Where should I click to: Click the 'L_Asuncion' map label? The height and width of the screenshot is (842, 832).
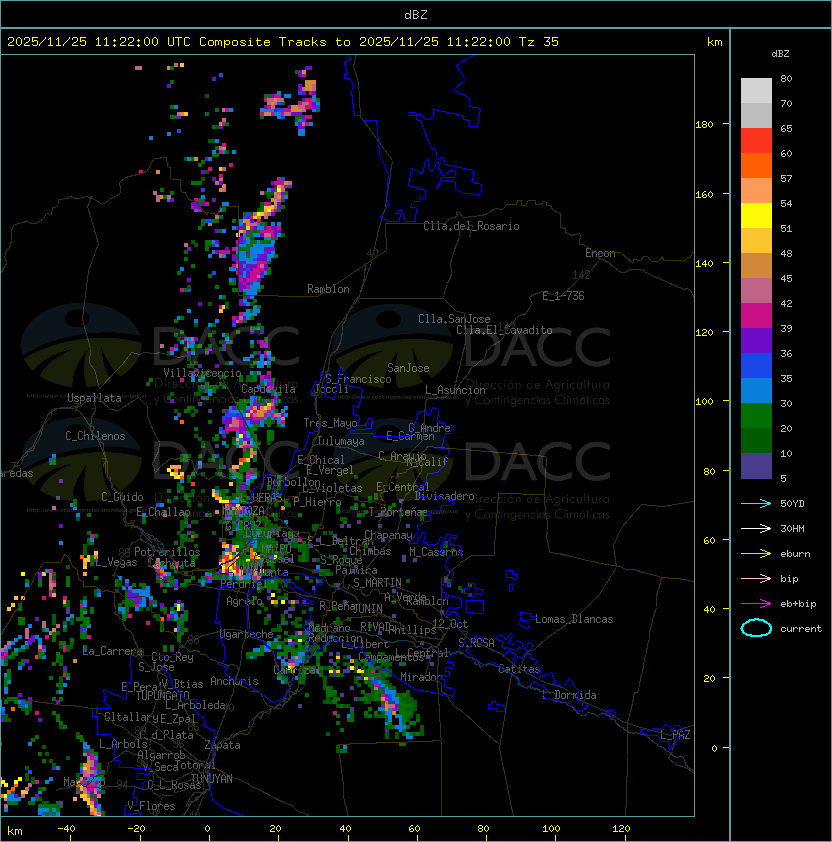coord(455,390)
